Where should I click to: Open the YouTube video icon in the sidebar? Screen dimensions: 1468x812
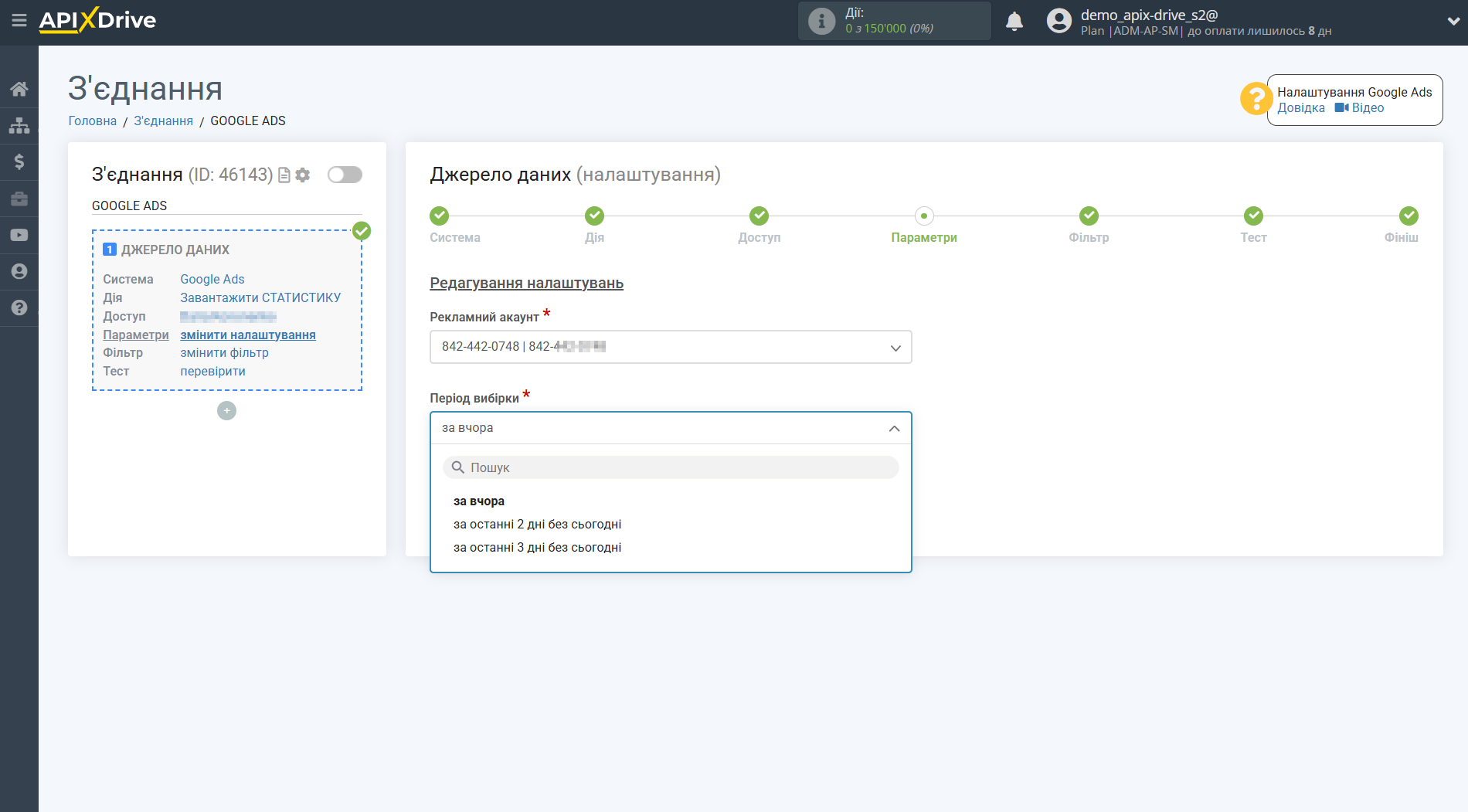pyautogui.click(x=19, y=235)
